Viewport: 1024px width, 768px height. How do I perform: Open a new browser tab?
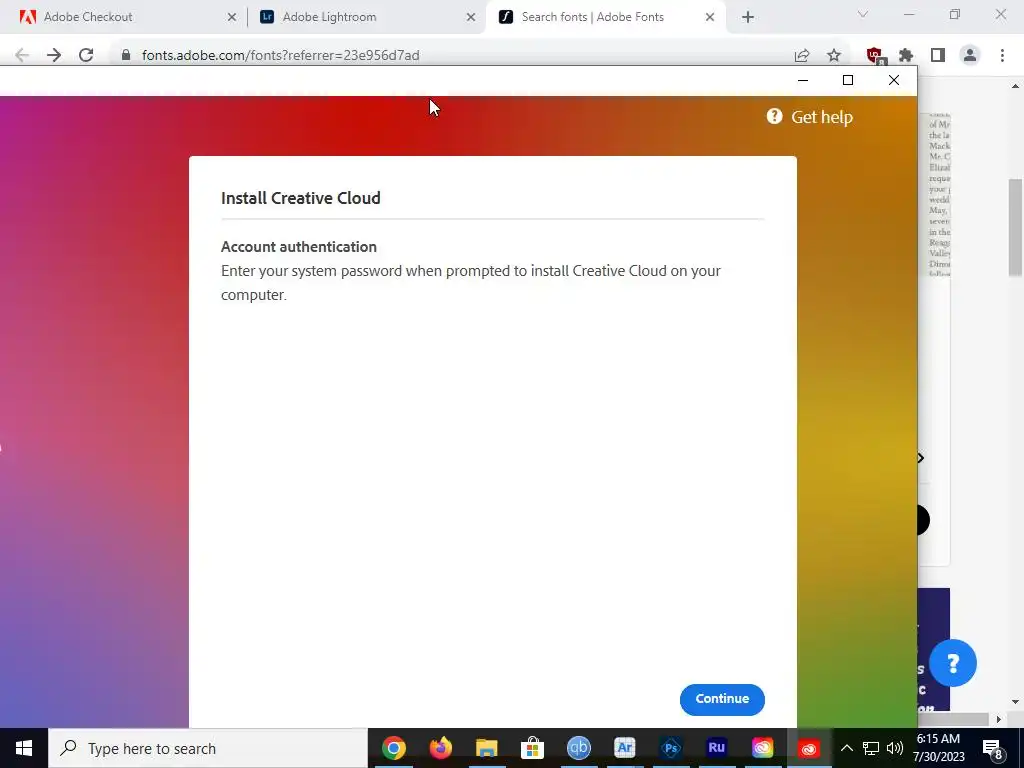point(748,17)
